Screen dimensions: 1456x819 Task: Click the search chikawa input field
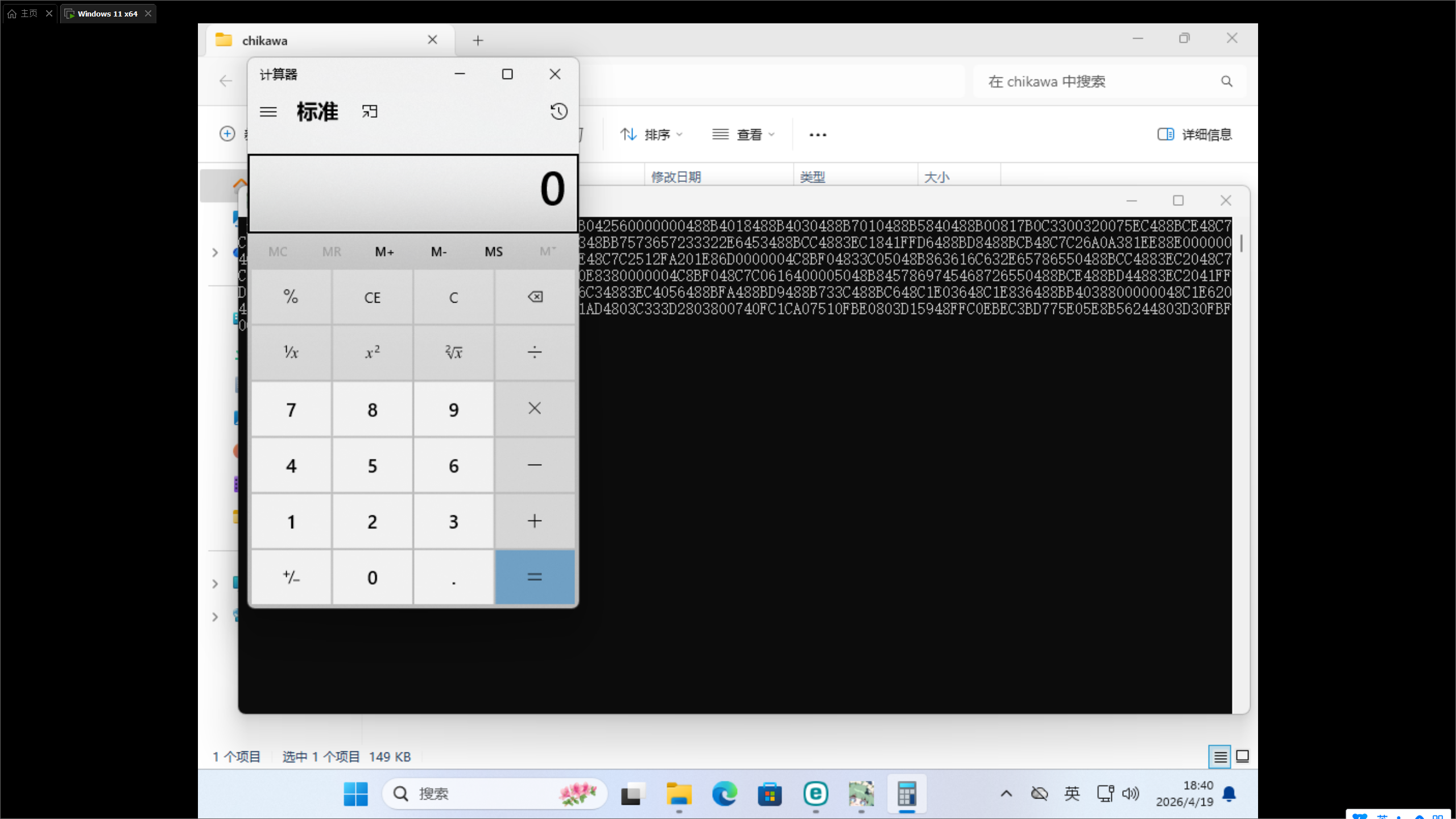pos(1098,81)
